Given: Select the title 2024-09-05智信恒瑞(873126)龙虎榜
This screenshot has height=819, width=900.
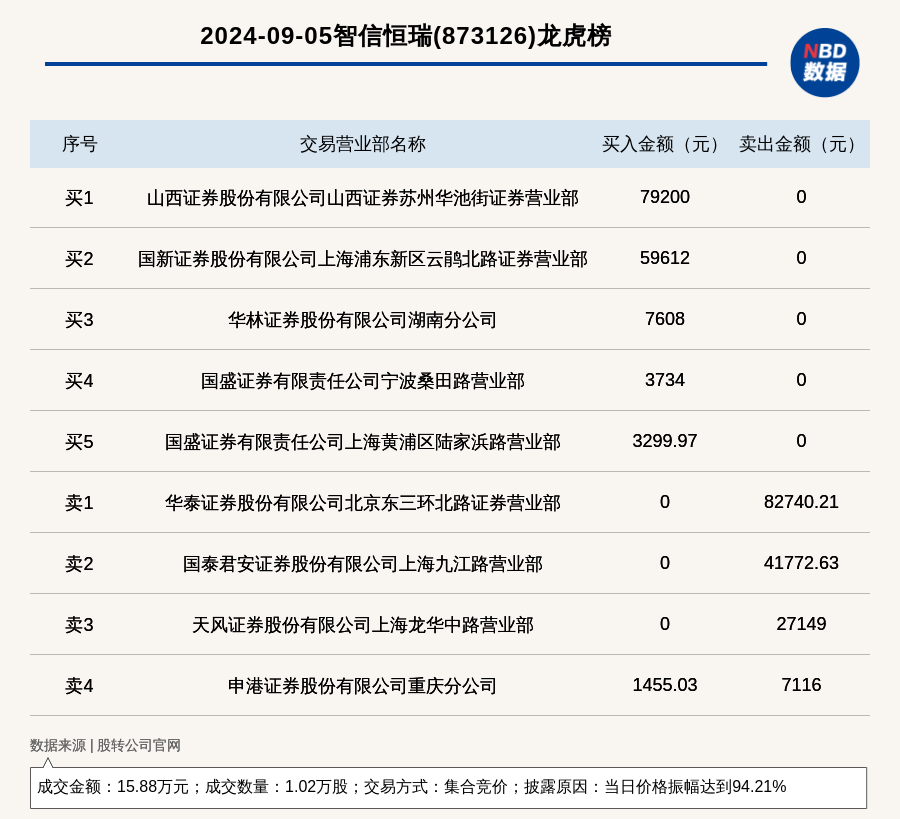Looking at the screenshot, I should pos(406,36).
